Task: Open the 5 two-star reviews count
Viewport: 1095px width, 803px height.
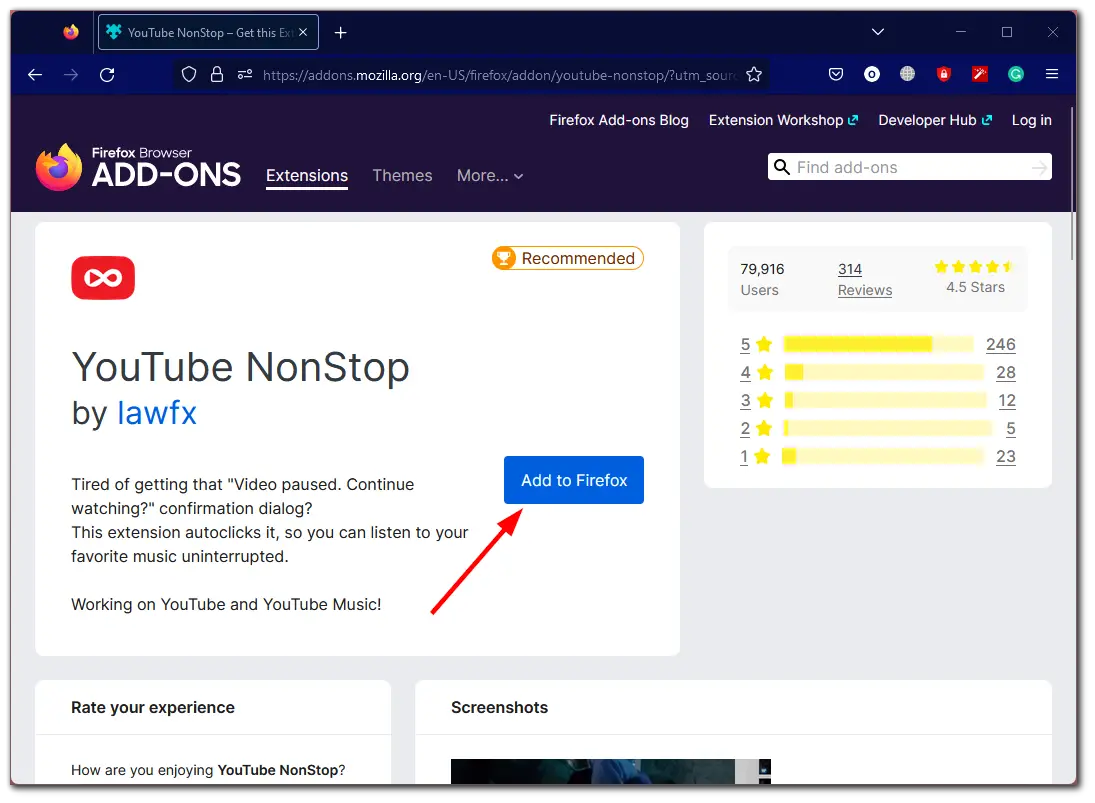Action: 1011,428
